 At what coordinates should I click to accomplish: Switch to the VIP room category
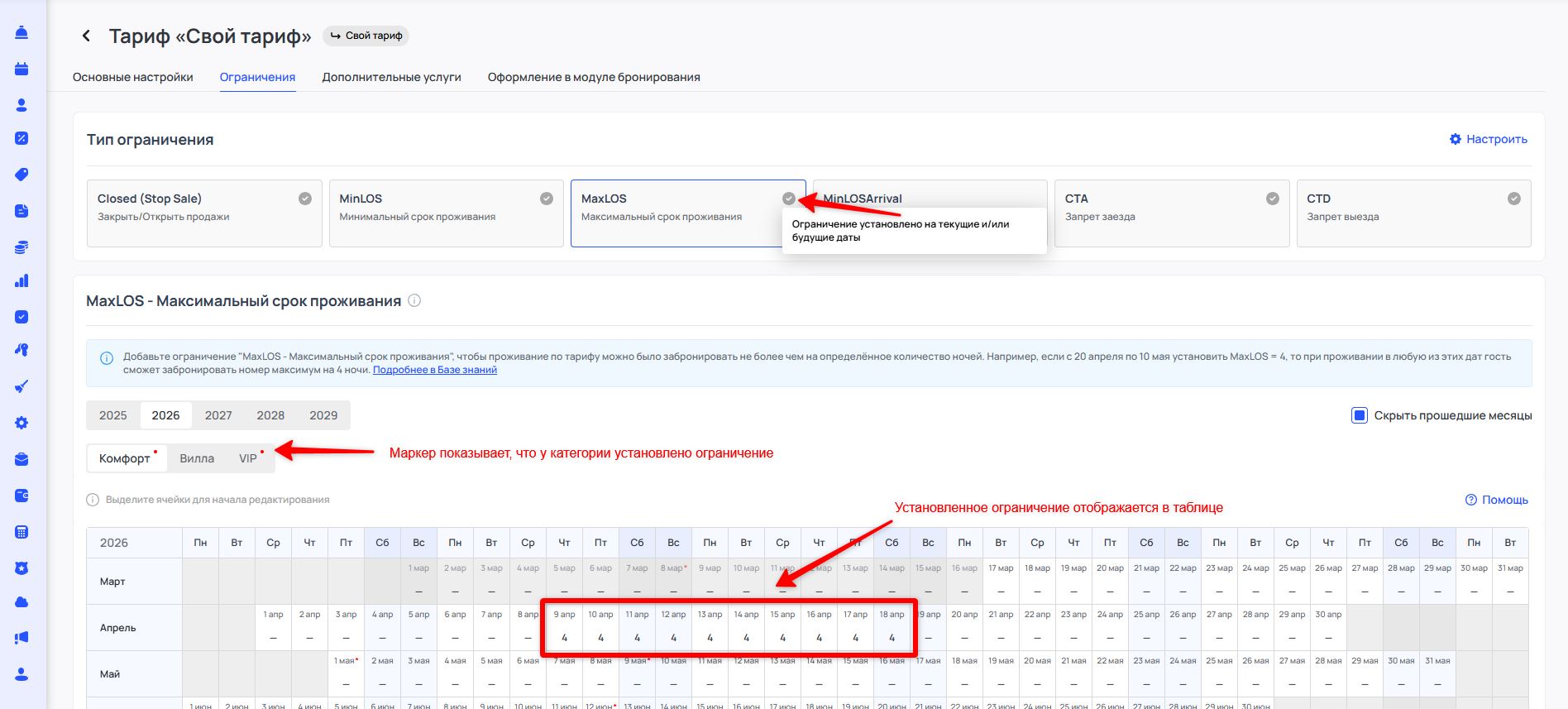248,458
